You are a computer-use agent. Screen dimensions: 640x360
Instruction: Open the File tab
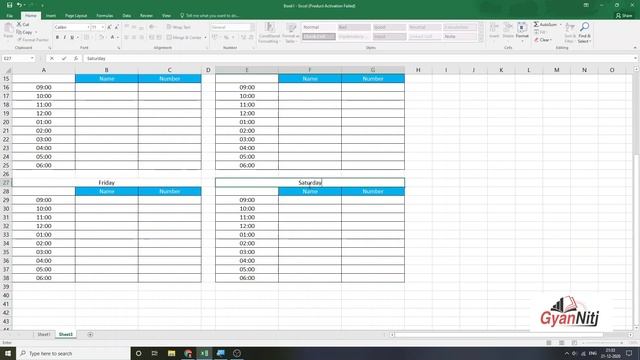point(9,16)
